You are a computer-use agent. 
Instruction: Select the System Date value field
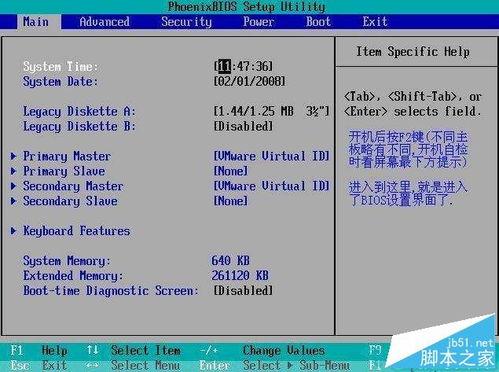(250, 81)
